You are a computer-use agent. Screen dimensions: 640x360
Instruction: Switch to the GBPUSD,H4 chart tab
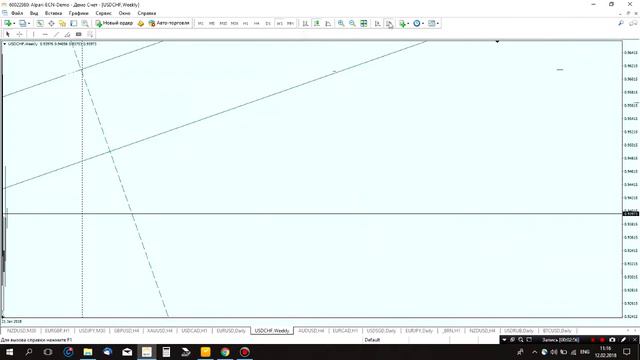pos(127,331)
